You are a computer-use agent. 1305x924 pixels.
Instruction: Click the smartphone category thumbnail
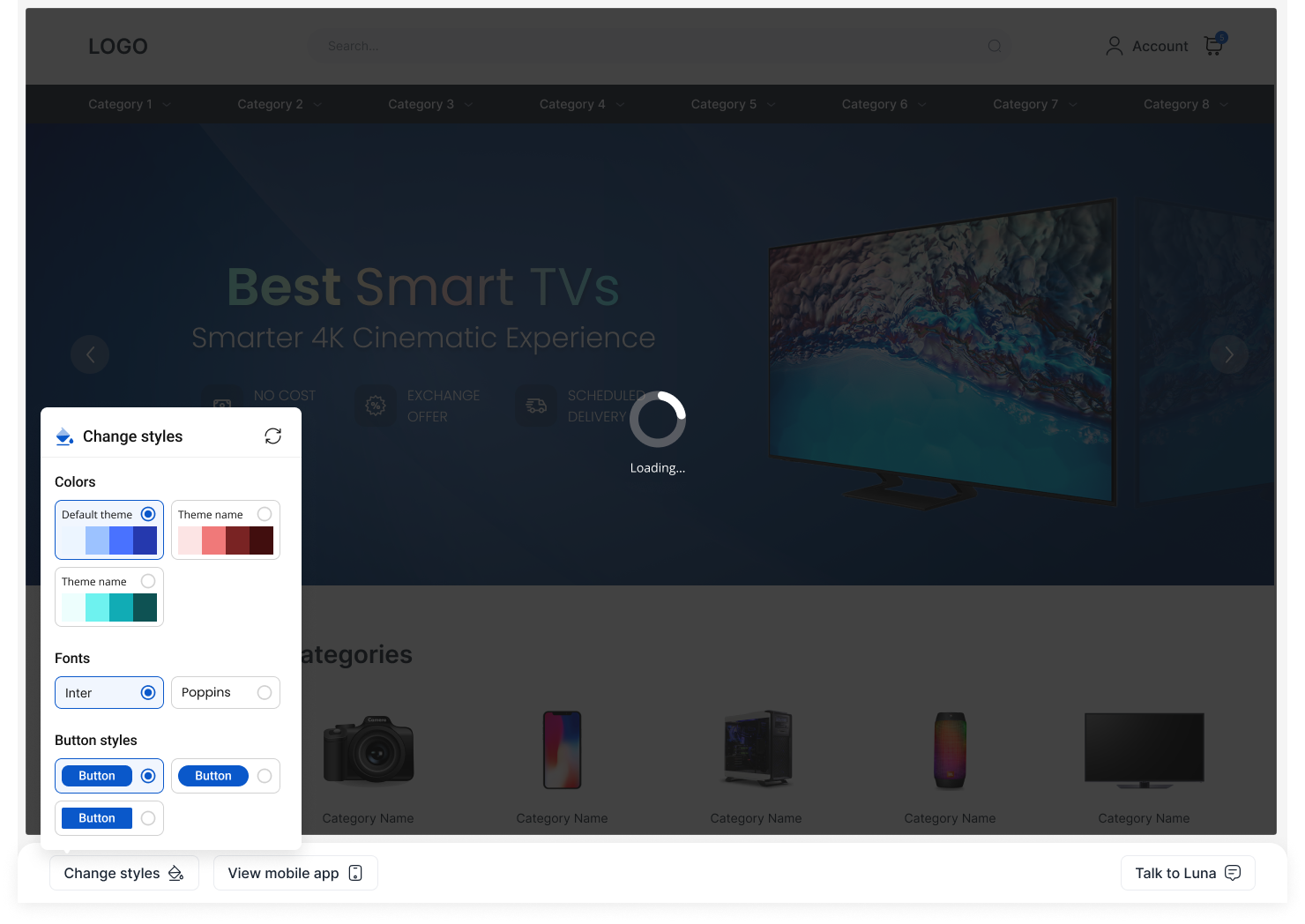click(563, 750)
